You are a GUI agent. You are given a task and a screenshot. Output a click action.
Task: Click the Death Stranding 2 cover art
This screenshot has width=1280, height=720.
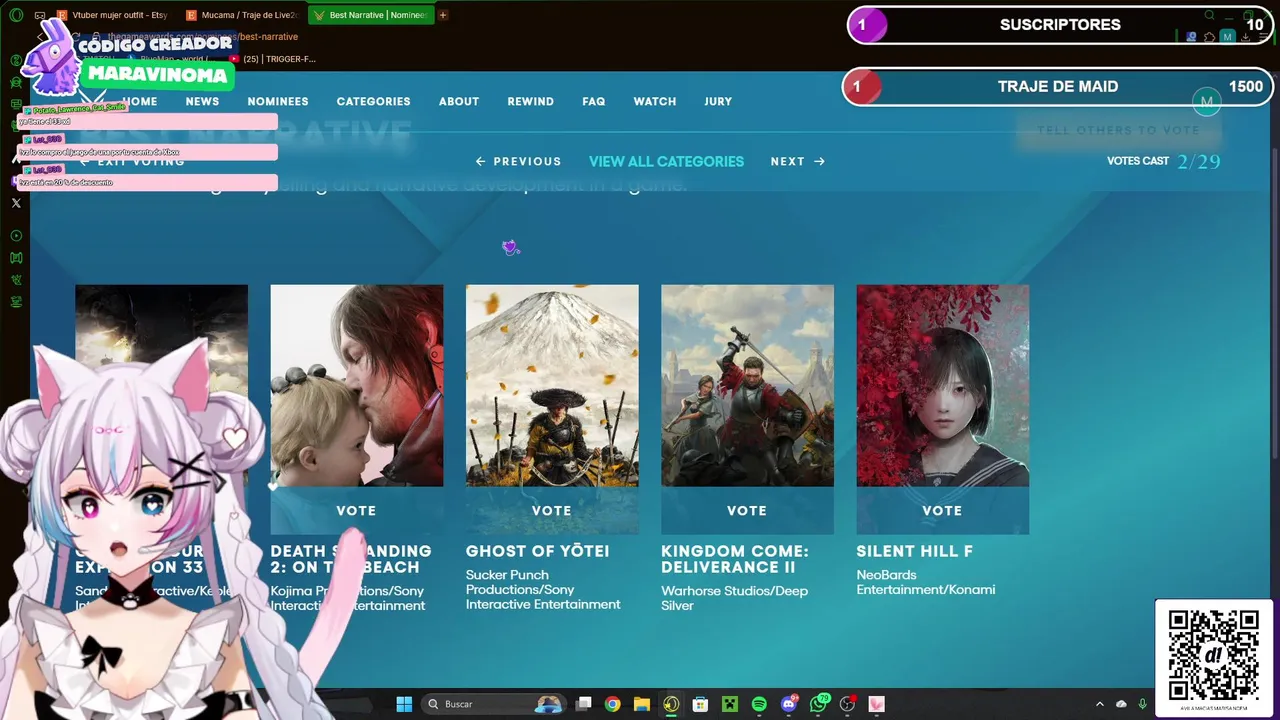[x=356, y=386]
